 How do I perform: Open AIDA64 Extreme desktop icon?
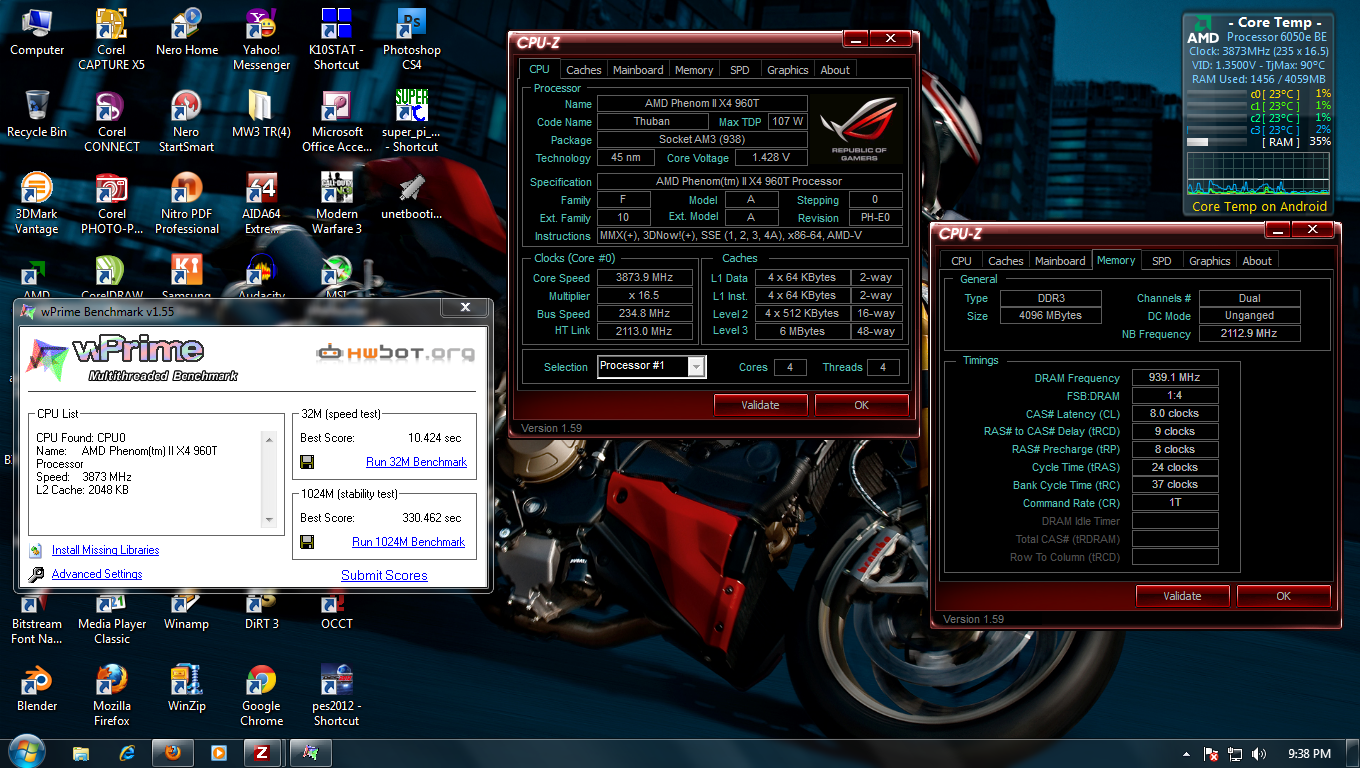[x=262, y=203]
